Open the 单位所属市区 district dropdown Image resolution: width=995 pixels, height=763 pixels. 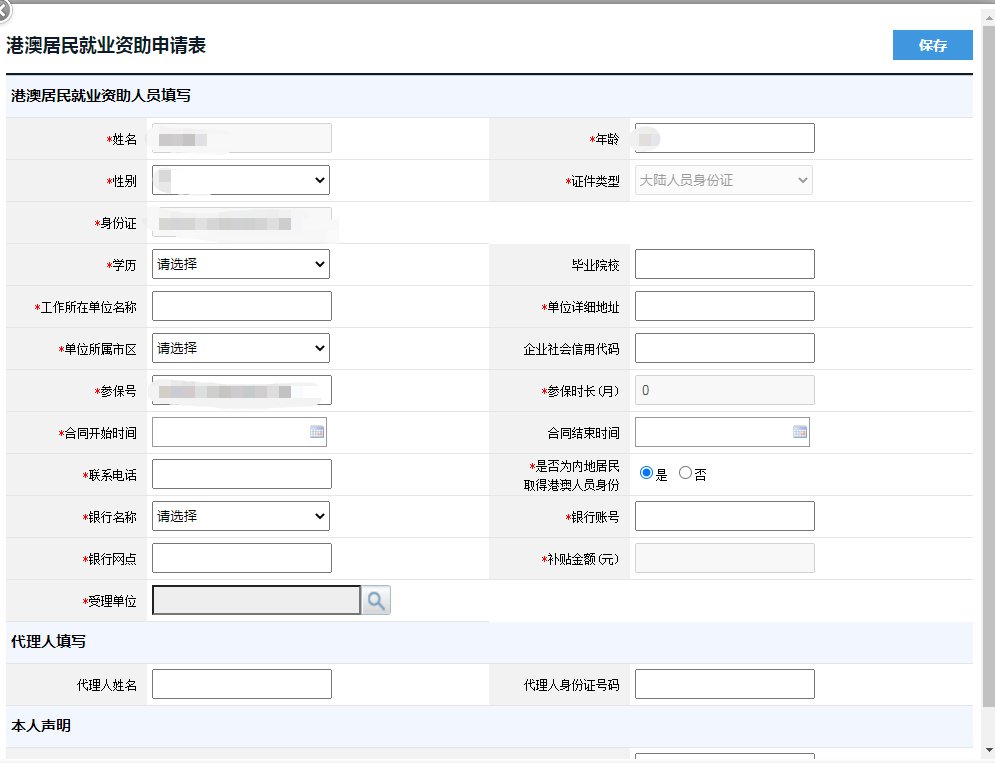click(x=240, y=348)
